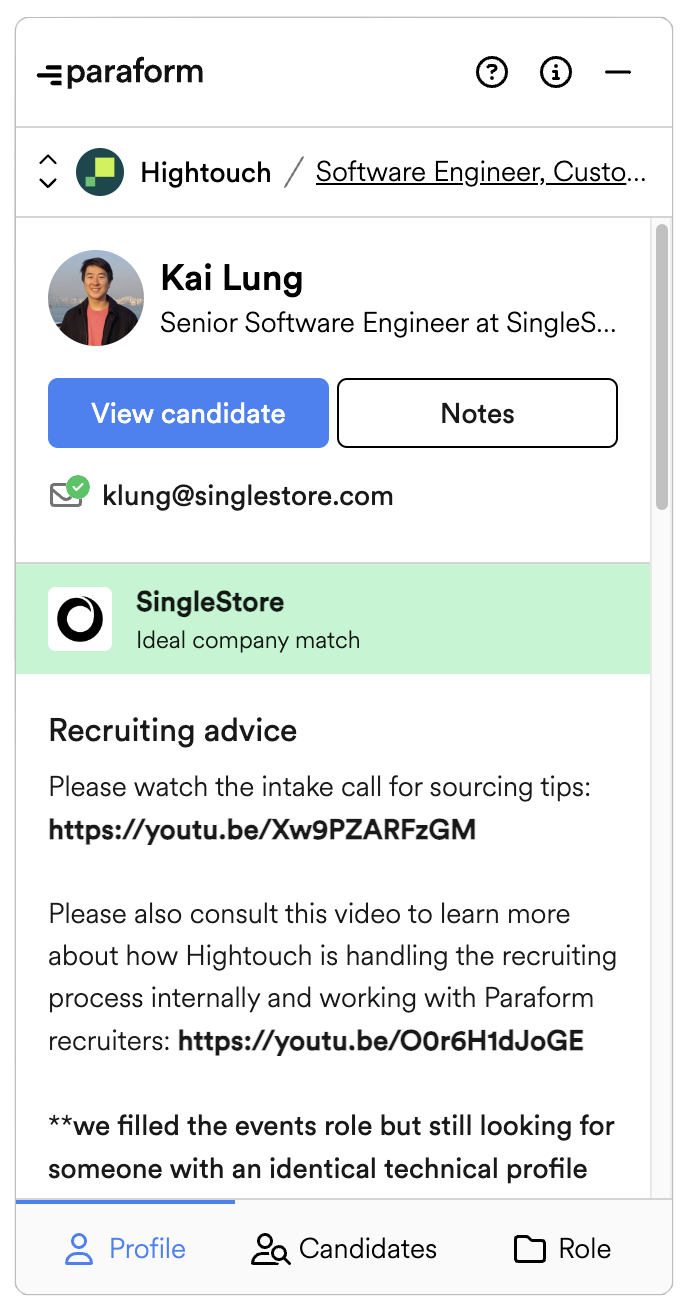Screen dimensions: 686x1308
Task: Switch to the Candidates tab
Action: click(x=344, y=1248)
